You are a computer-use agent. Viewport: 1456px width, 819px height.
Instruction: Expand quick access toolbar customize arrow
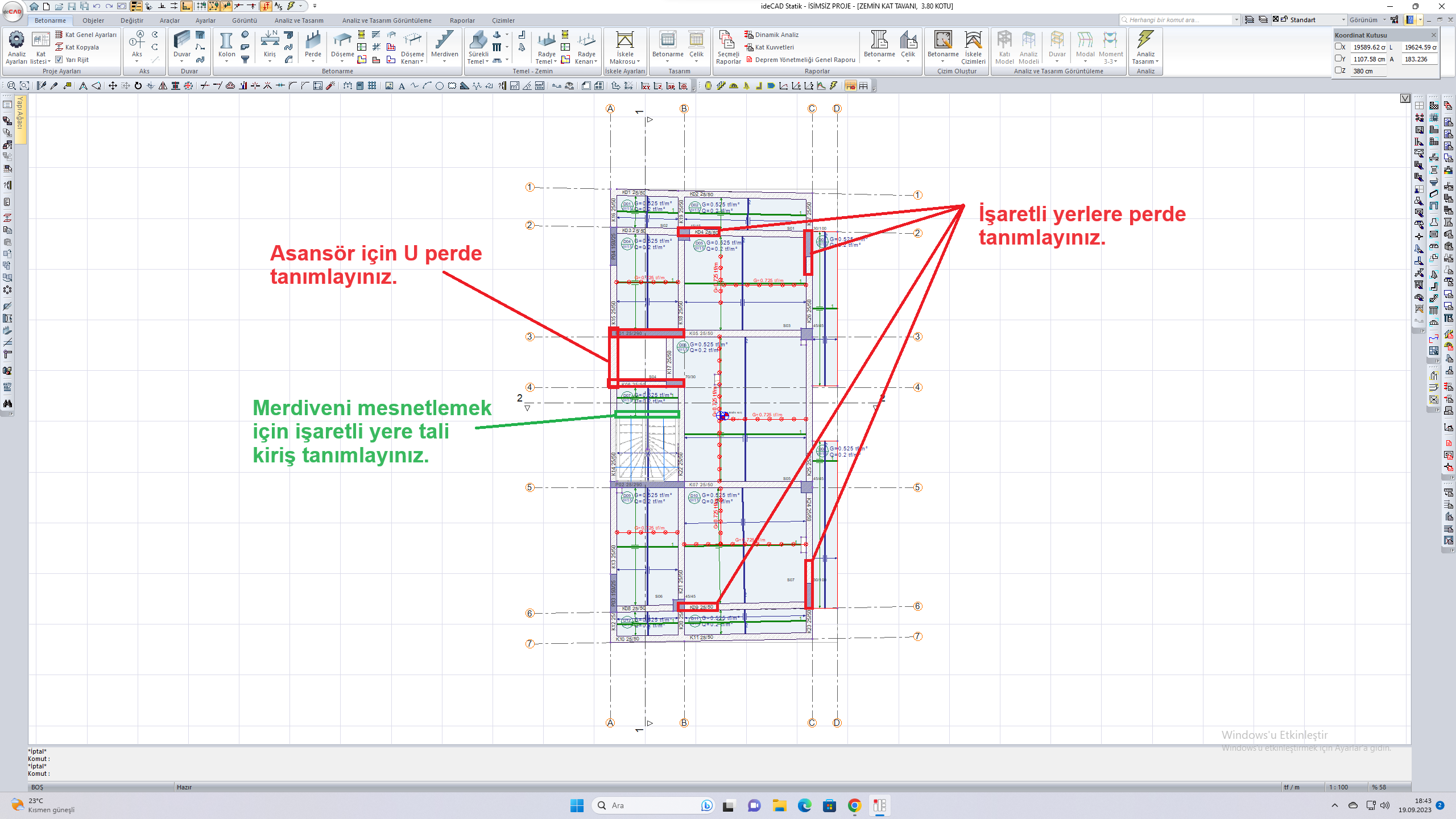click(315, 6)
